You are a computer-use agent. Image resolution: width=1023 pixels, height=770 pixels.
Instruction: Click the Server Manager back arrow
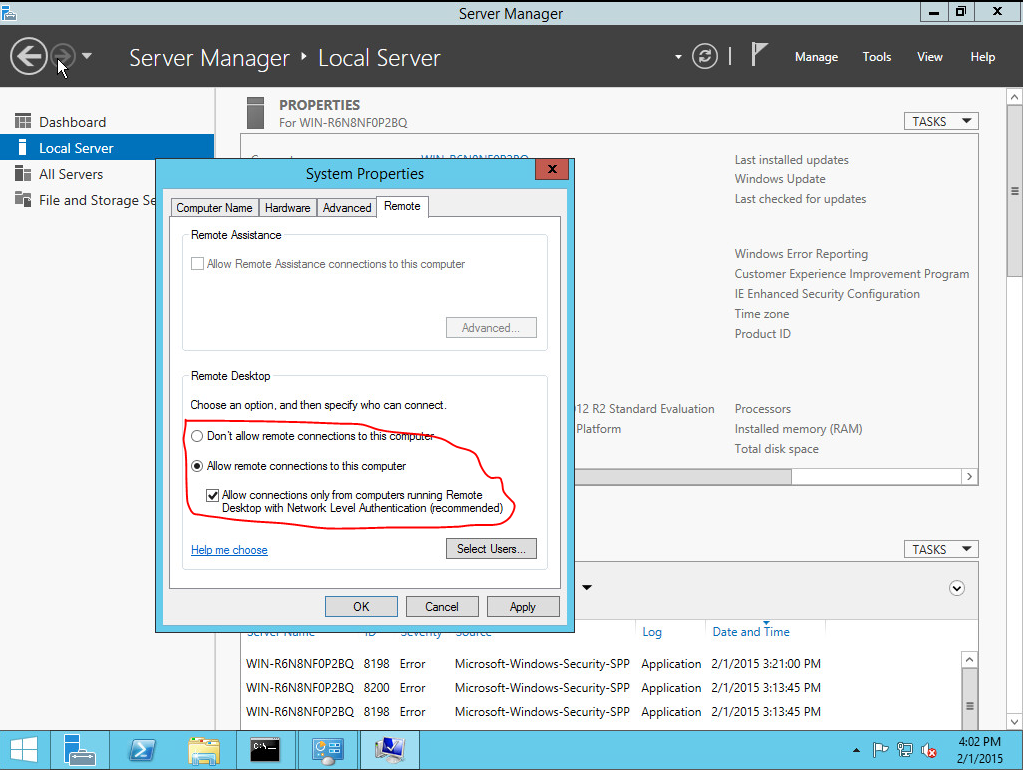click(x=29, y=56)
